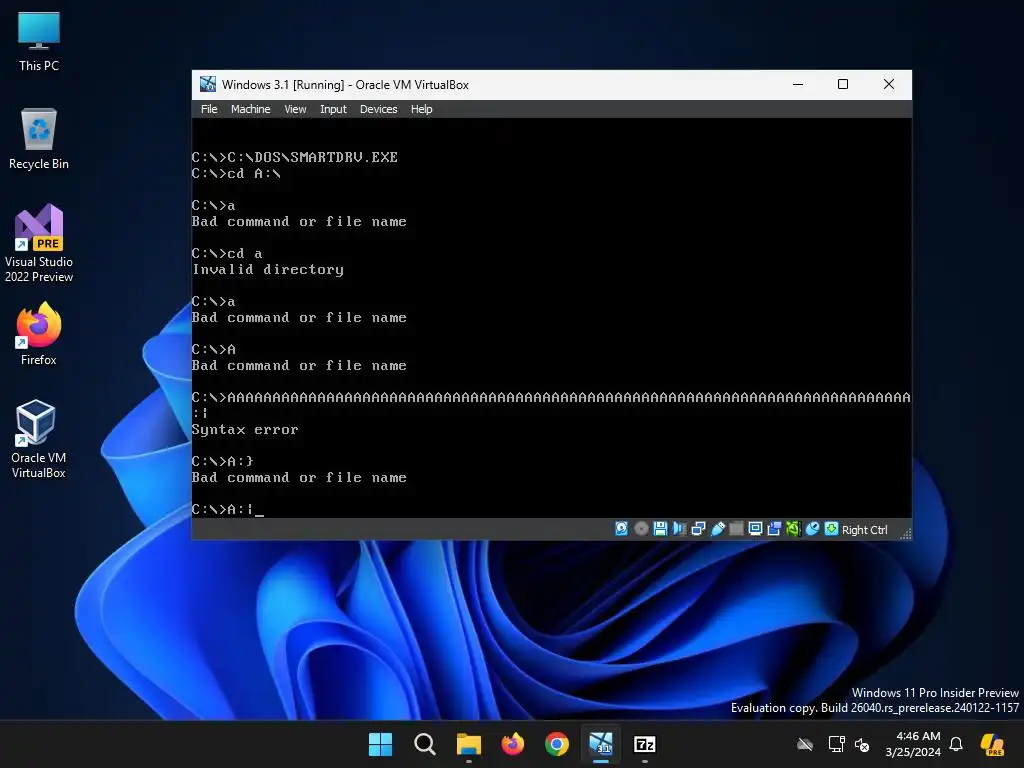Open 7-Zip from the taskbar
Image resolution: width=1024 pixels, height=768 pixels.
(645, 744)
